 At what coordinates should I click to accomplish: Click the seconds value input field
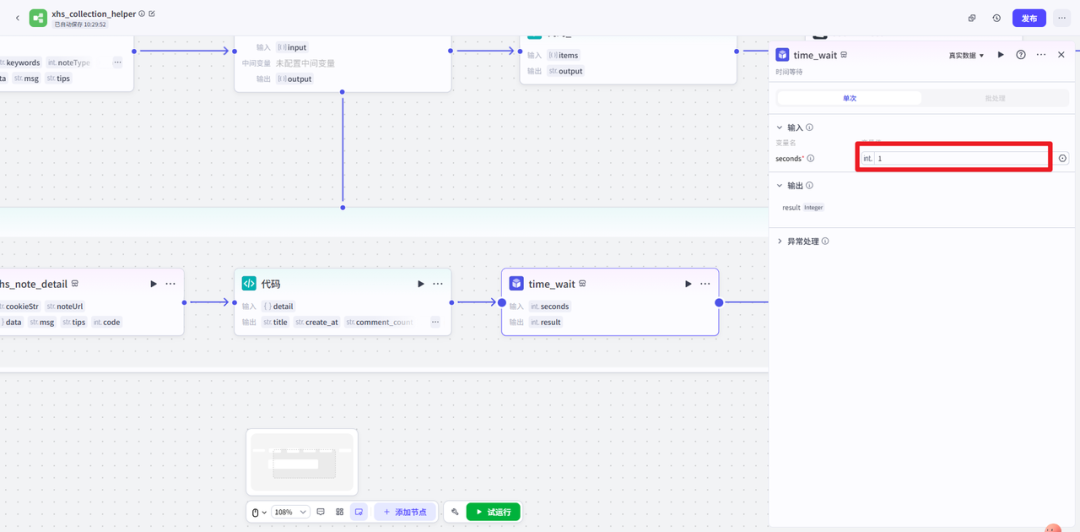pos(960,158)
